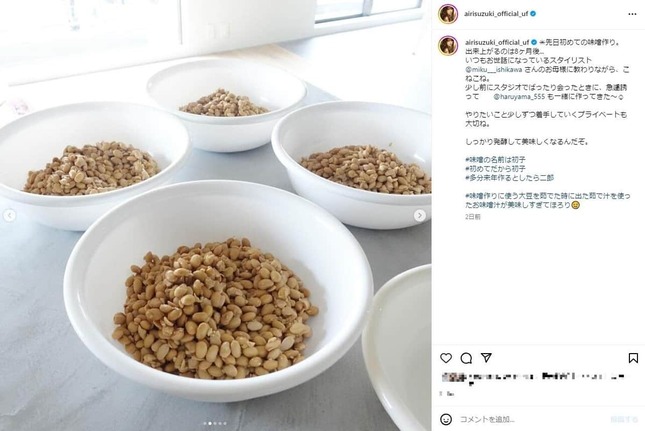The image size is (645, 431).
Task: Focus the コメントを追加 comment input field
Action: tap(531, 419)
